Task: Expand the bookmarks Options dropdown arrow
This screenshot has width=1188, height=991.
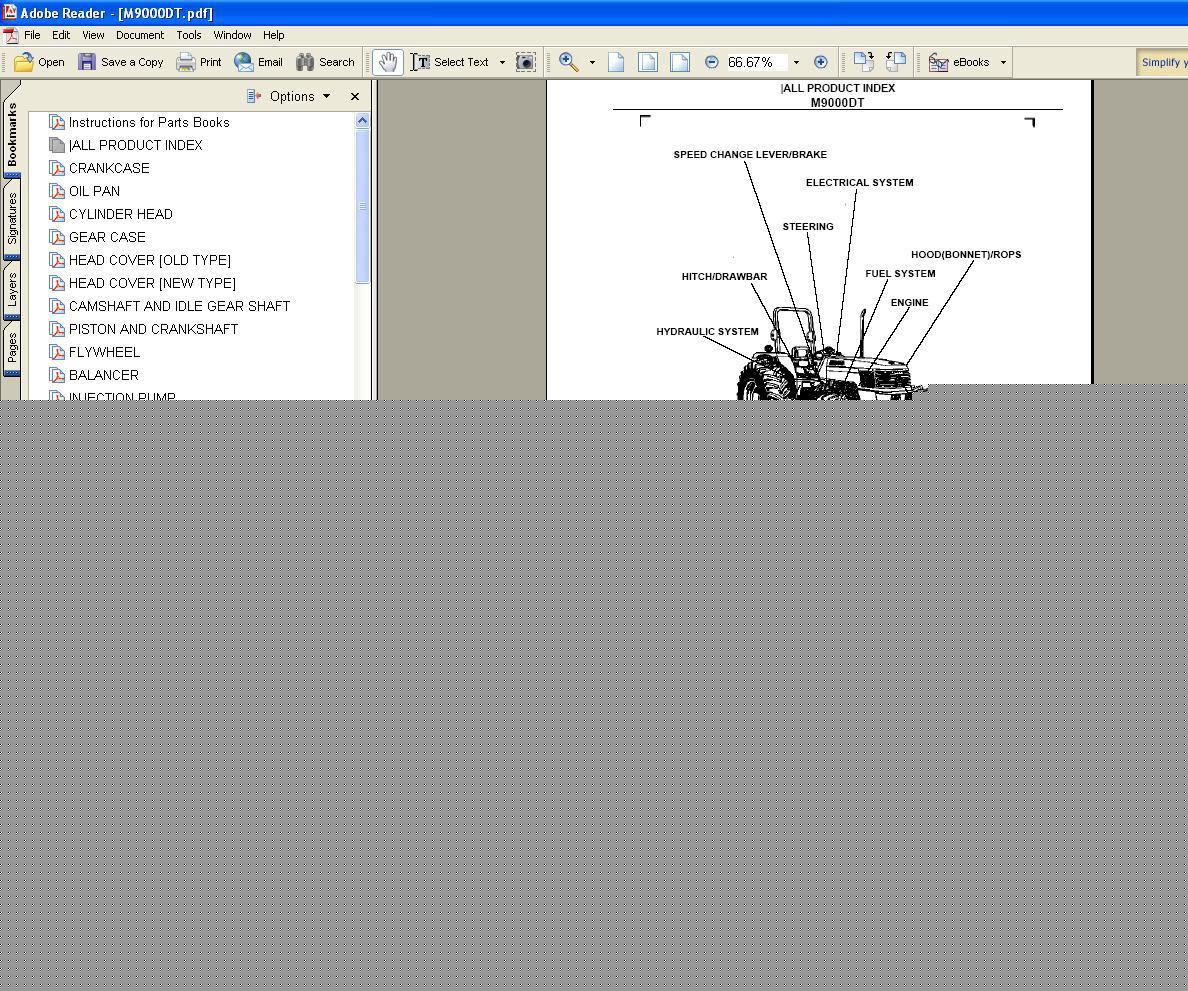Action: 327,96
